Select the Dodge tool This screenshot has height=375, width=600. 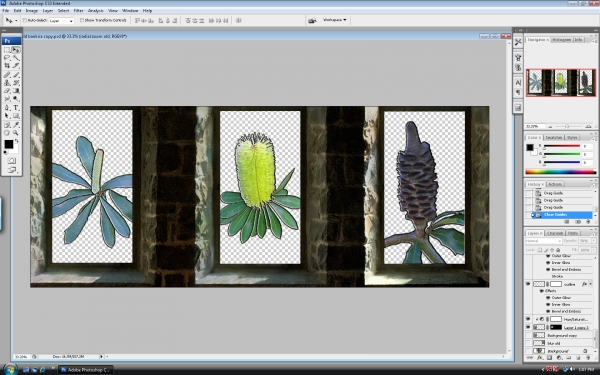(16, 99)
